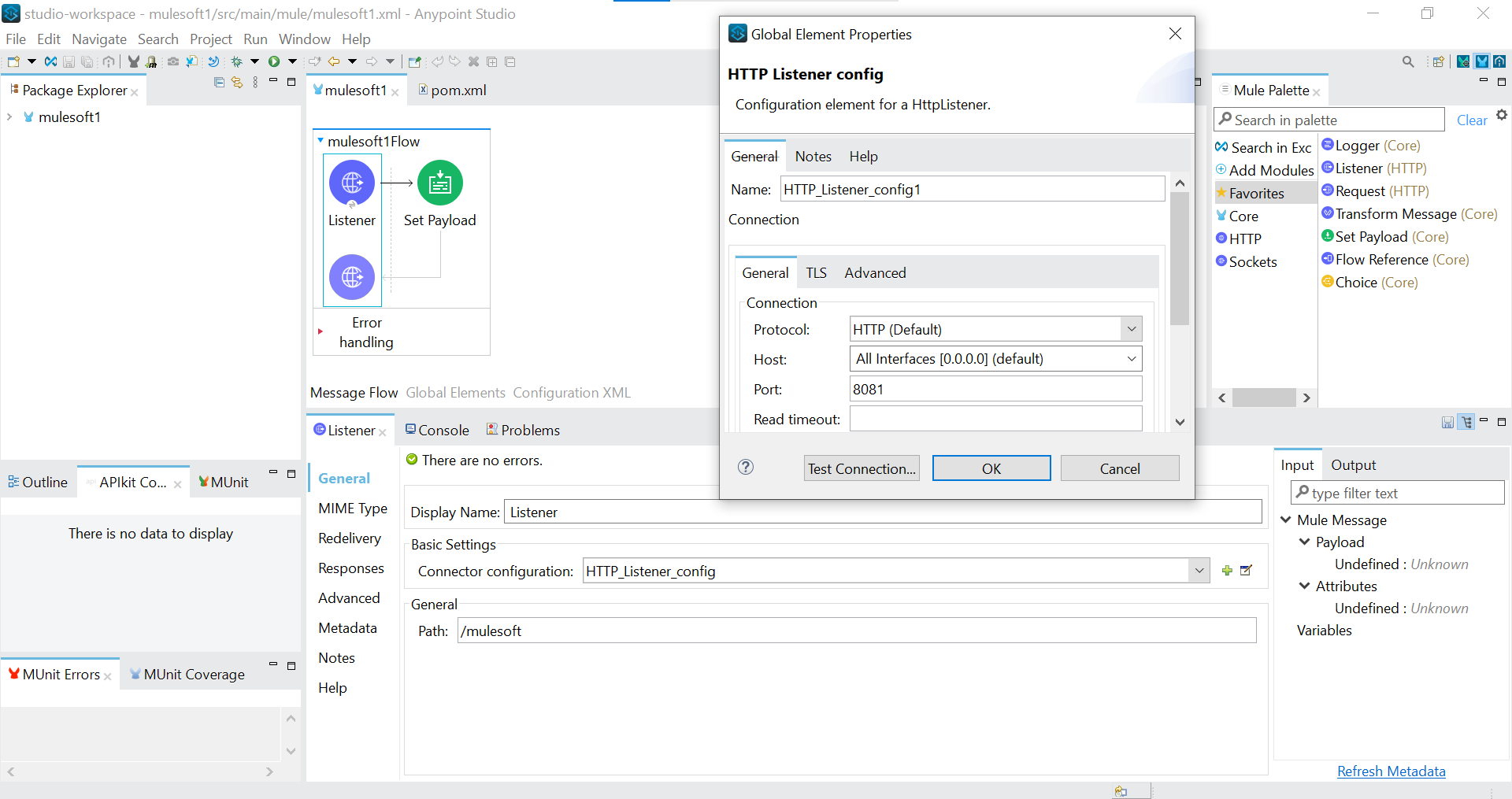Switch to the TLS tab
The width and height of the screenshot is (1512, 799).
816,273
